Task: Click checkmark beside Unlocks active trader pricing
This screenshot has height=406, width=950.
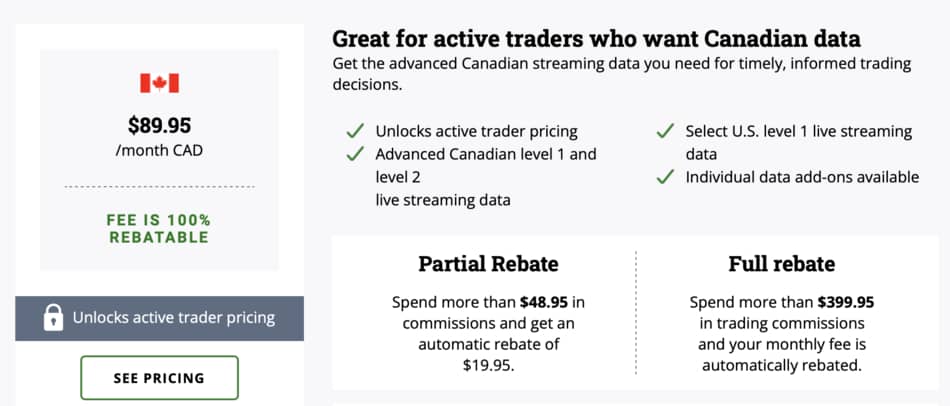Action: [354, 131]
